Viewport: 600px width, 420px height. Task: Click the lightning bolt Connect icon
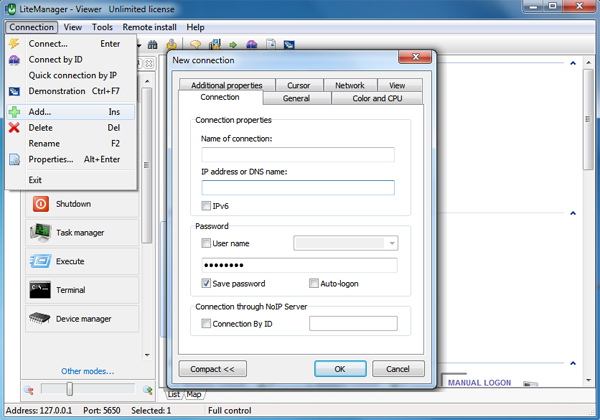tap(14, 43)
